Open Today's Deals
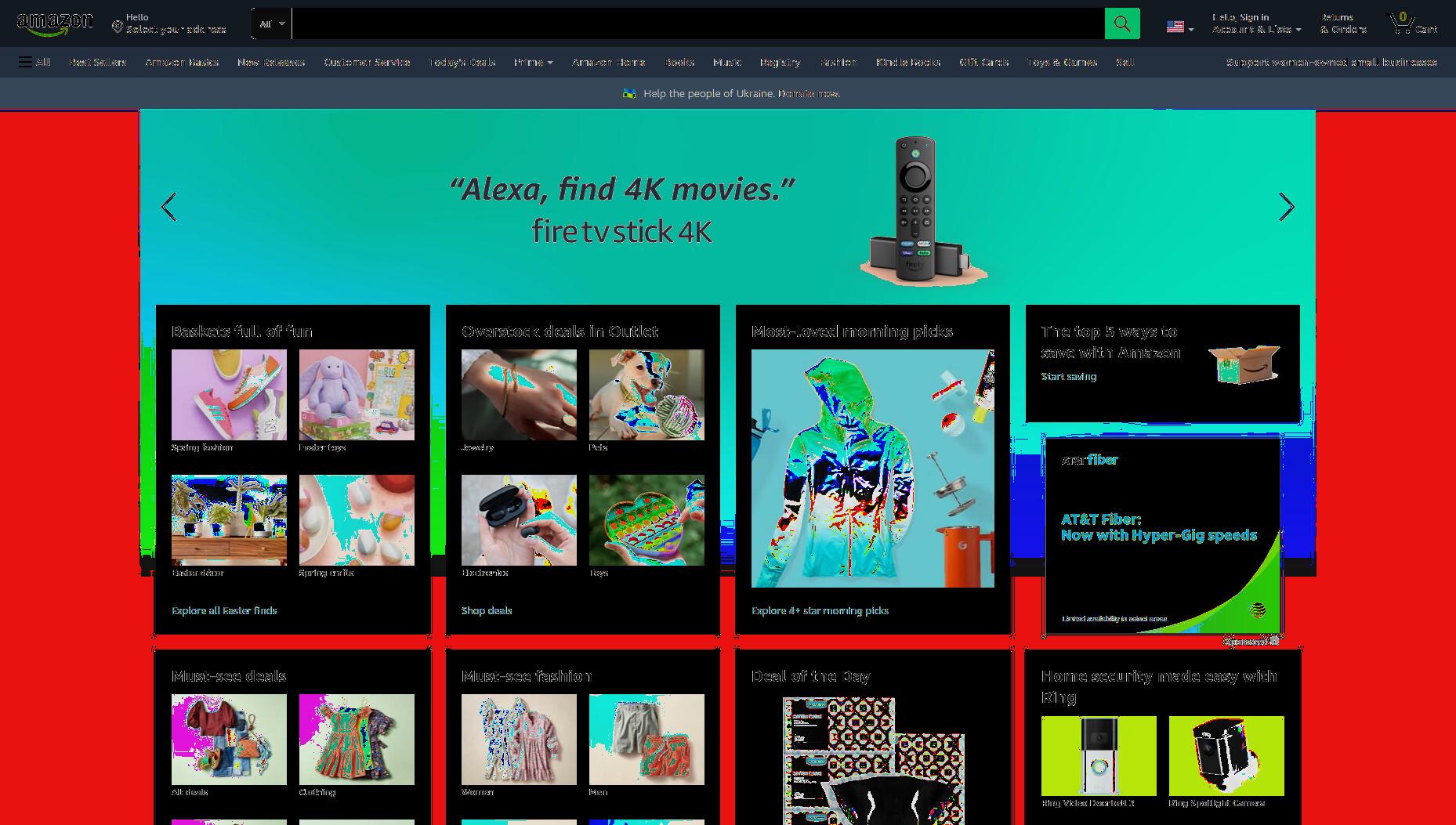1456x825 pixels. click(x=462, y=62)
